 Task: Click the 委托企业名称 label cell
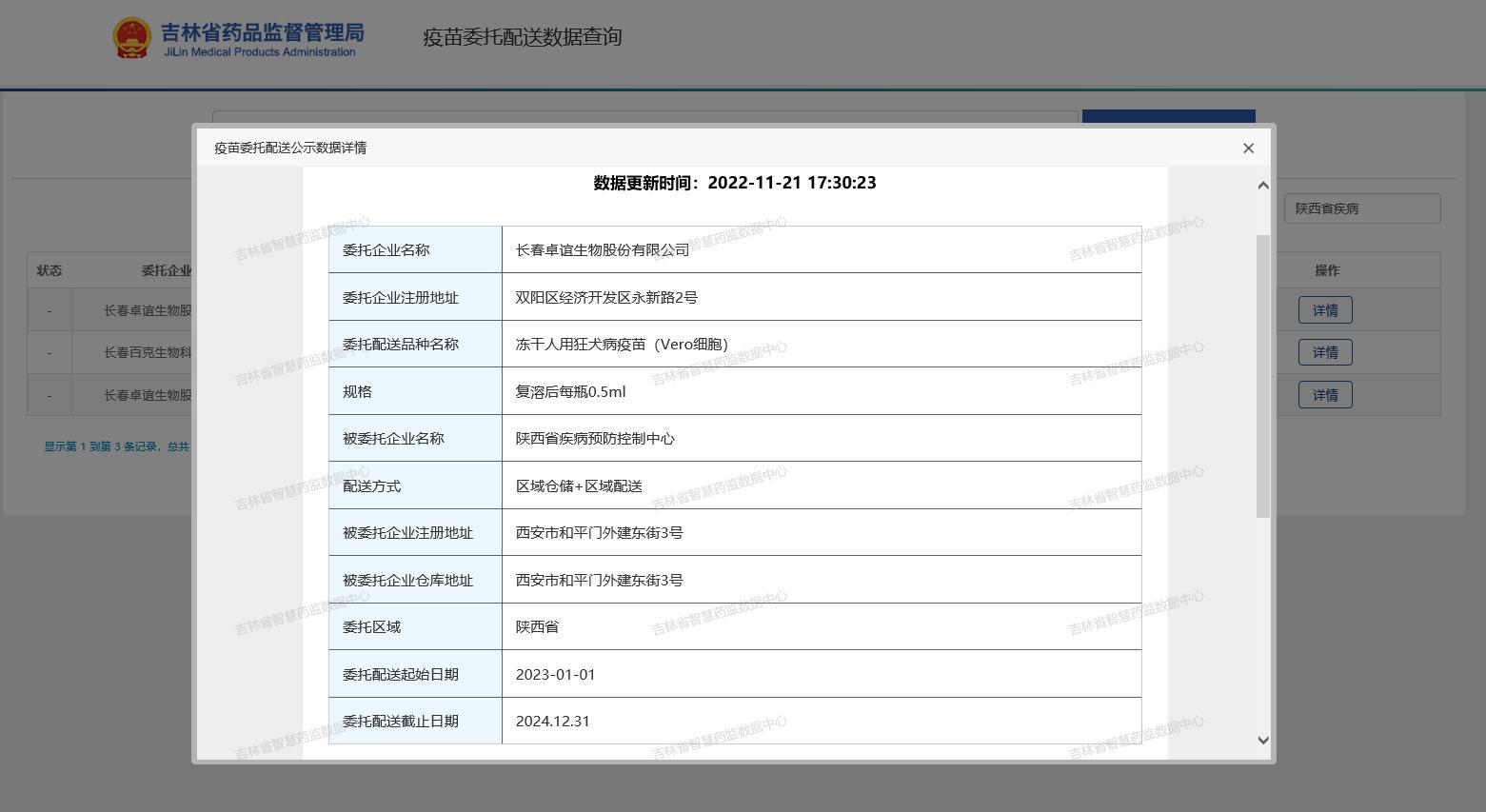coord(415,249)
